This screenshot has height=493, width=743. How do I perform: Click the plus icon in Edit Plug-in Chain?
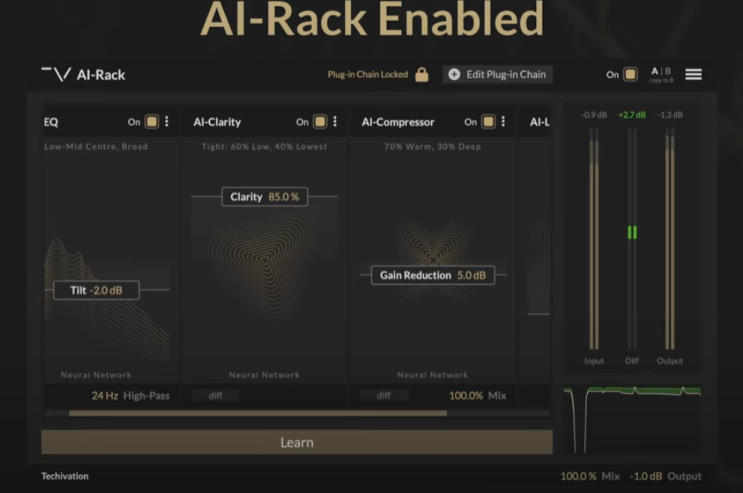pyautogui.click(x=454, y=74)
